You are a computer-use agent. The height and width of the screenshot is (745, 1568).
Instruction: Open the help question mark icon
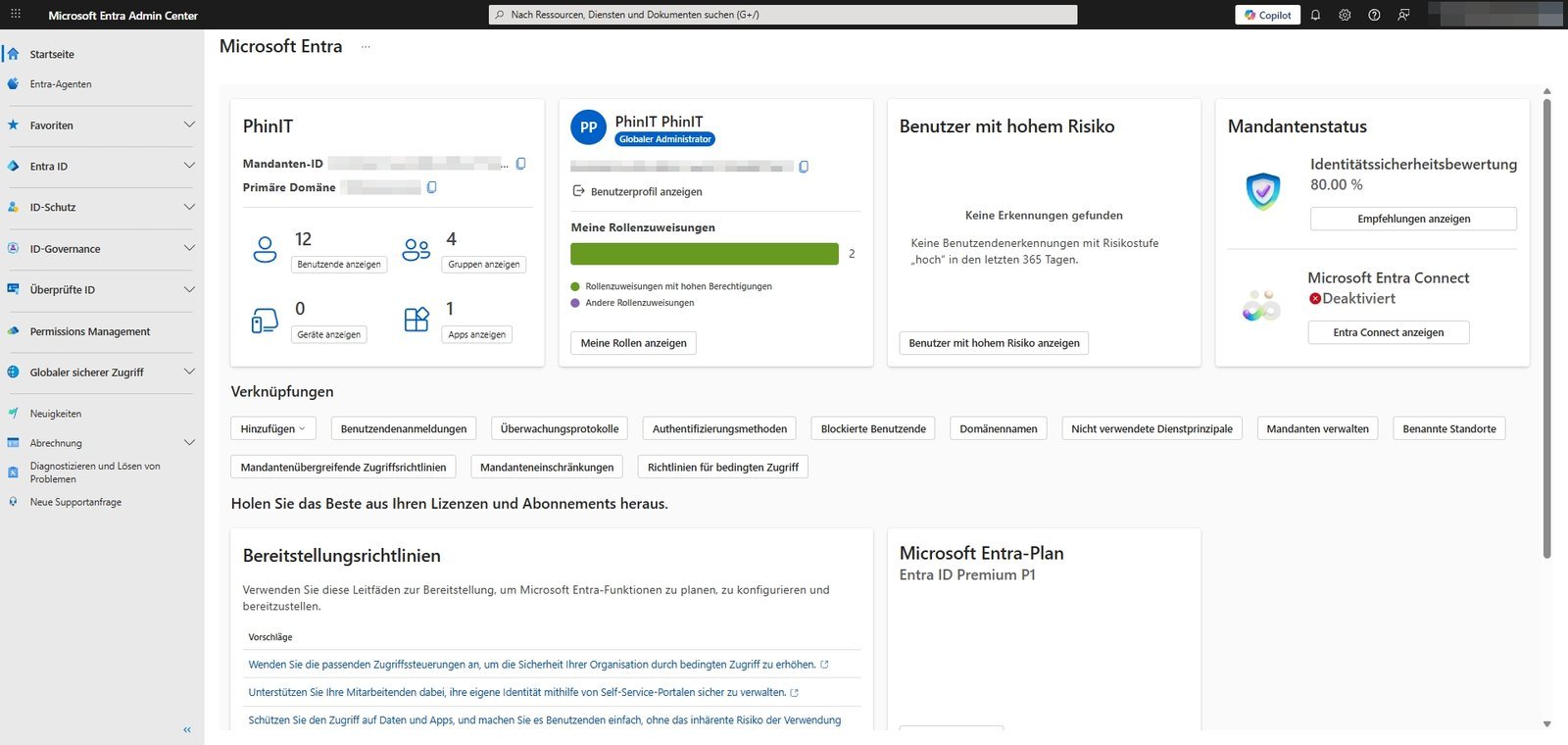coord(1374,15)
